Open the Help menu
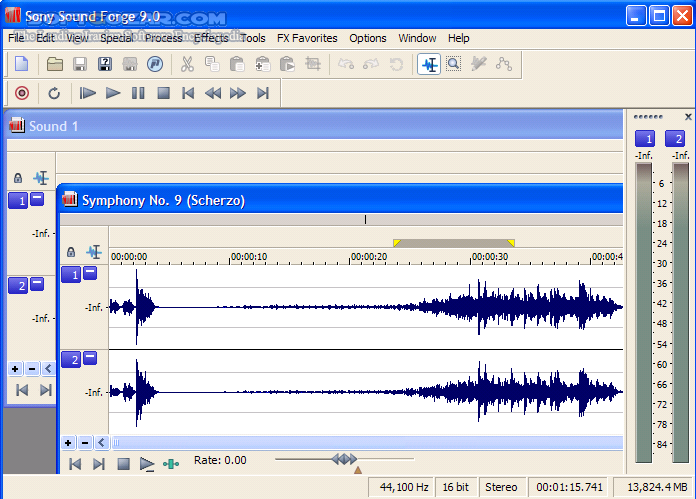The height and width of the screenshot is (499, 696). tap(459, 38)
